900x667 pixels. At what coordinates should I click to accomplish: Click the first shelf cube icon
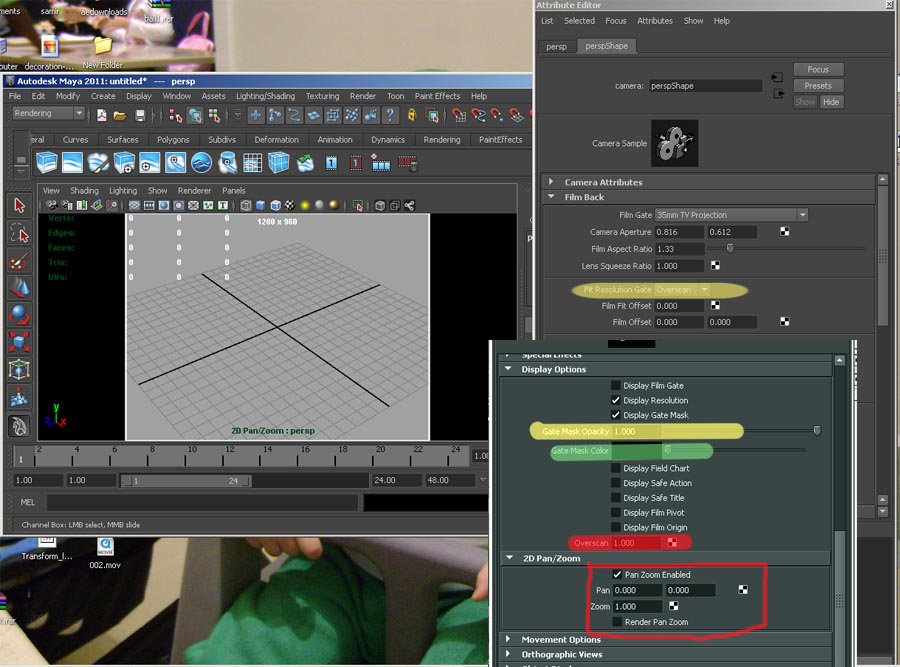[46, 163]
